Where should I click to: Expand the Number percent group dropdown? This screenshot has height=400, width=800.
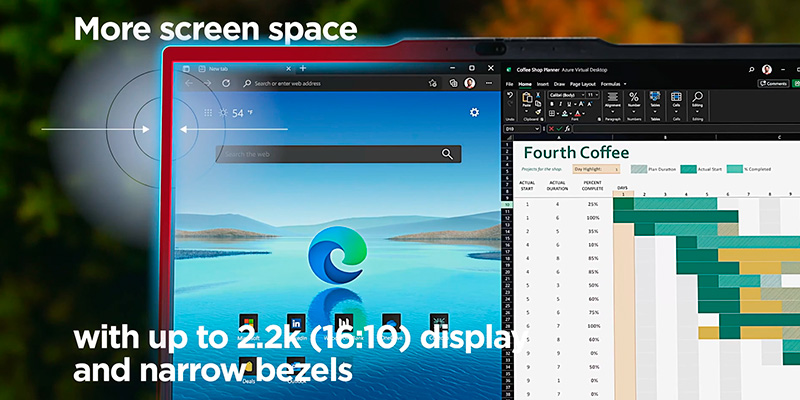[x=634, y=112]
